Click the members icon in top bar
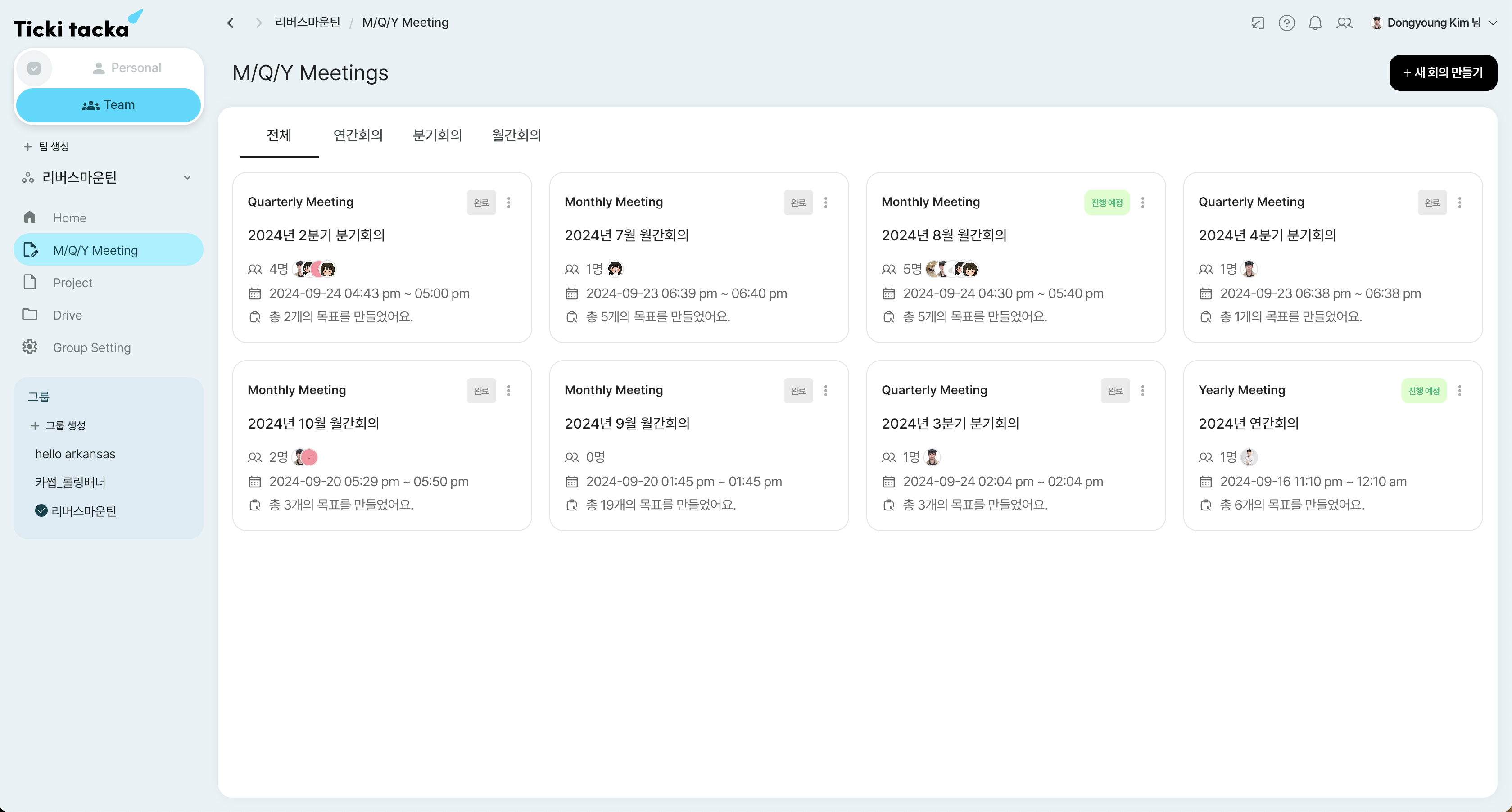This screenshot has height=812, width=1512. (x=1344, y=23)
